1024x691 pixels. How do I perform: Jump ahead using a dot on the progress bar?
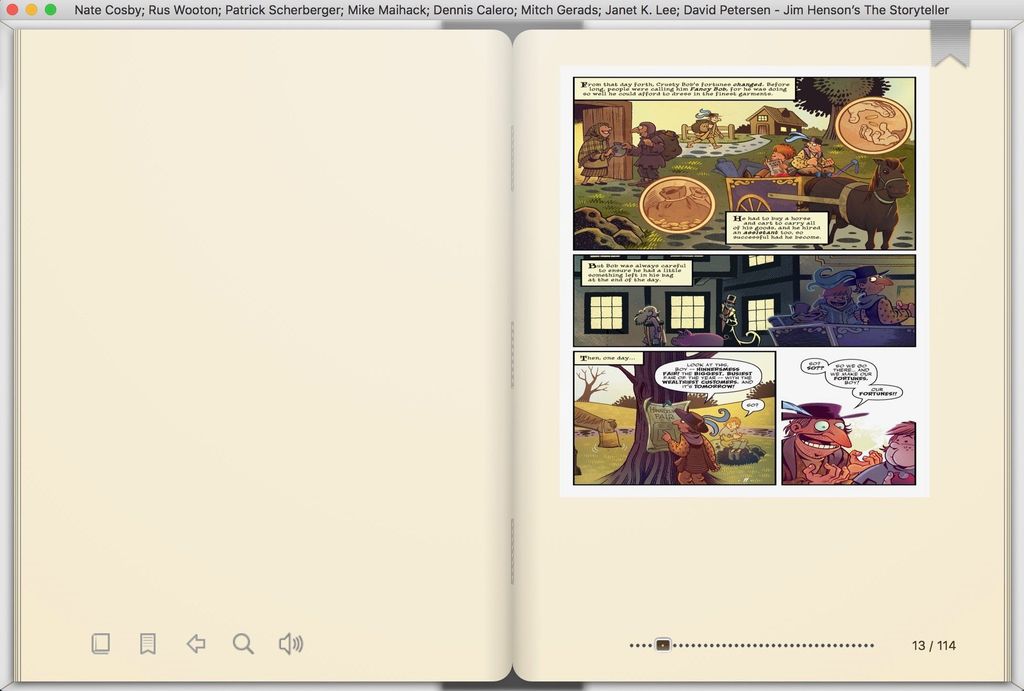click(x=780, y=645)
